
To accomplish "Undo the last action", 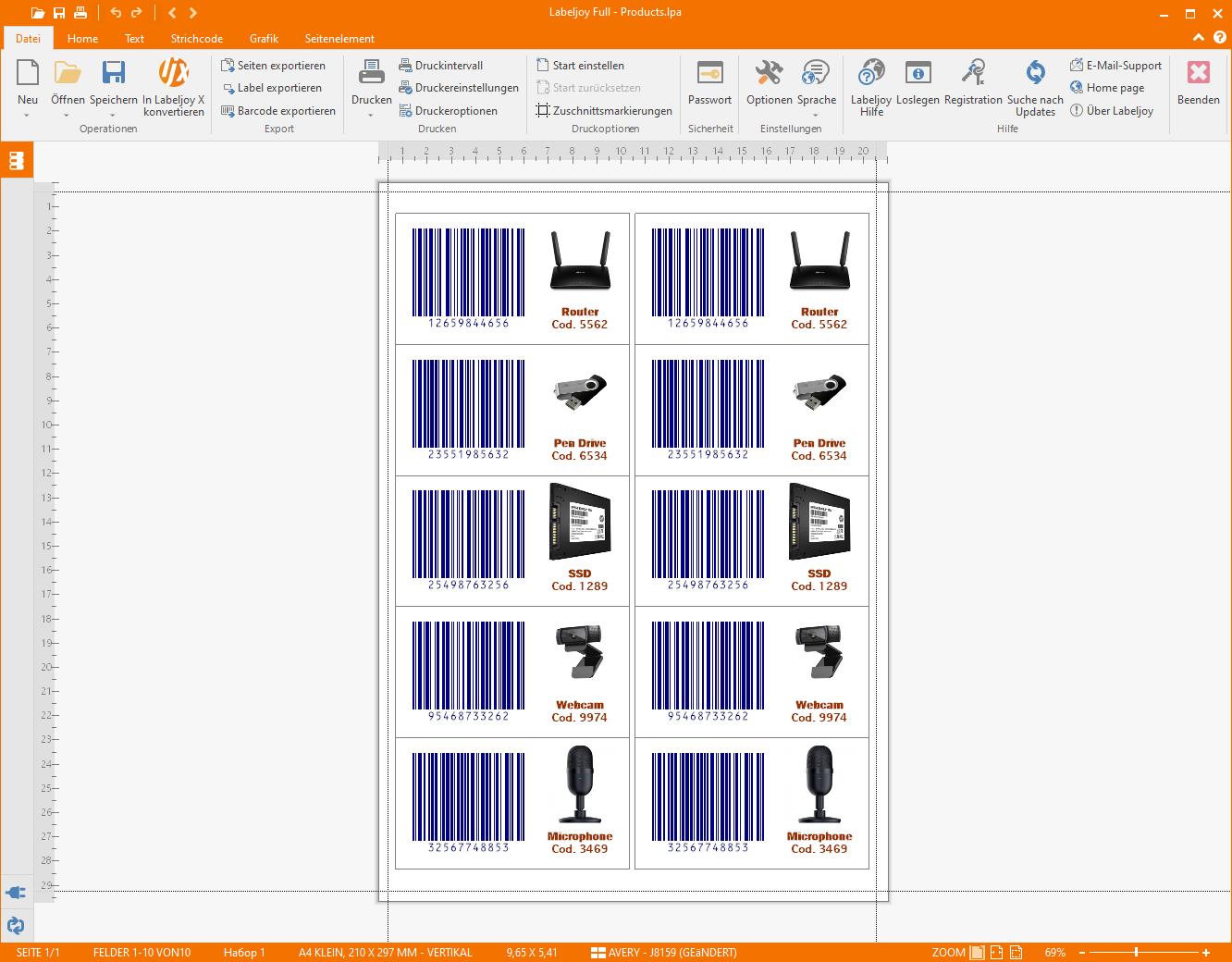I will click(116, 13).
